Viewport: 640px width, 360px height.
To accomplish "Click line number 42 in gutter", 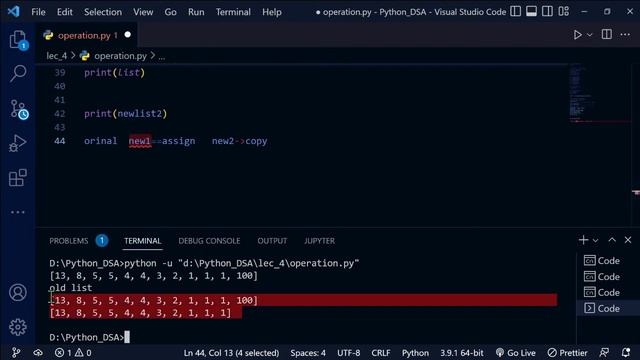I will click(60, 113).
